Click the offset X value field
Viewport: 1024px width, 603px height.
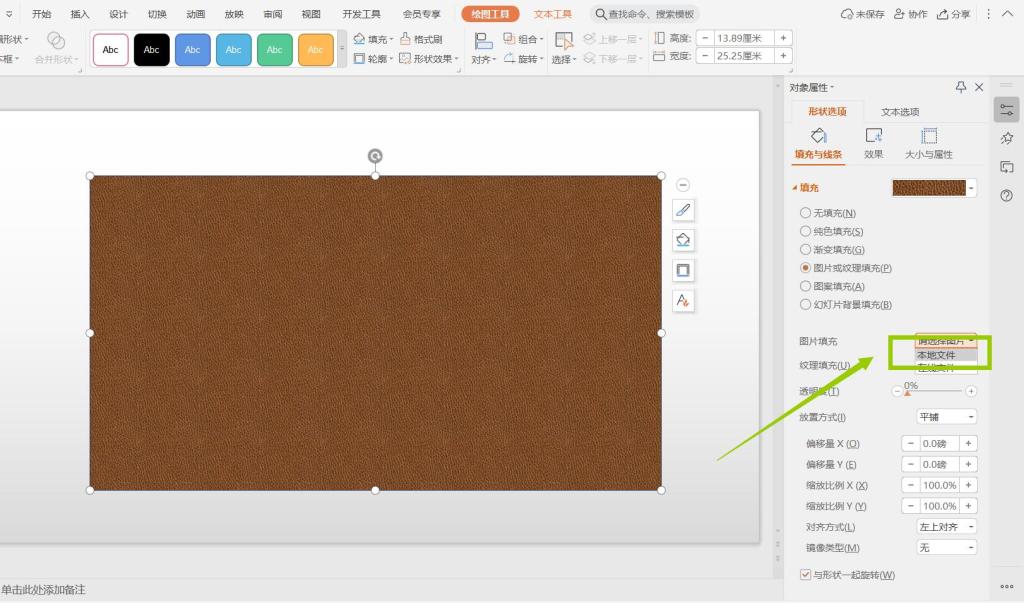(938, 444)
